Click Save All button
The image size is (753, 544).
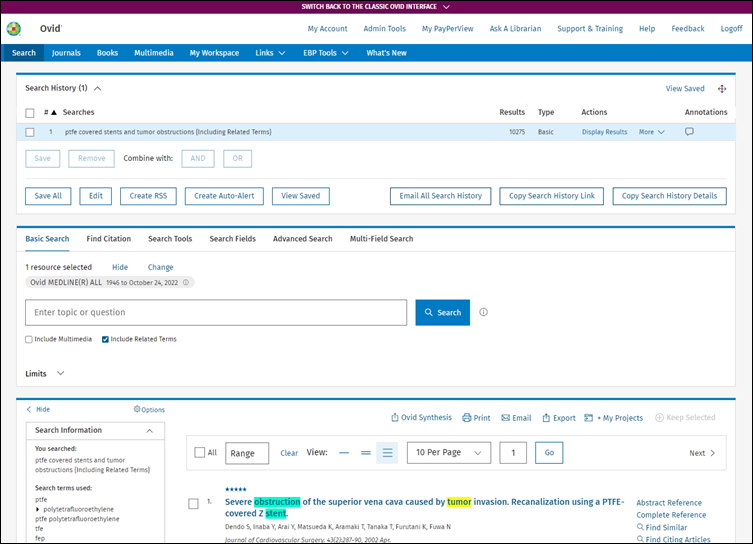pos(48,196)
